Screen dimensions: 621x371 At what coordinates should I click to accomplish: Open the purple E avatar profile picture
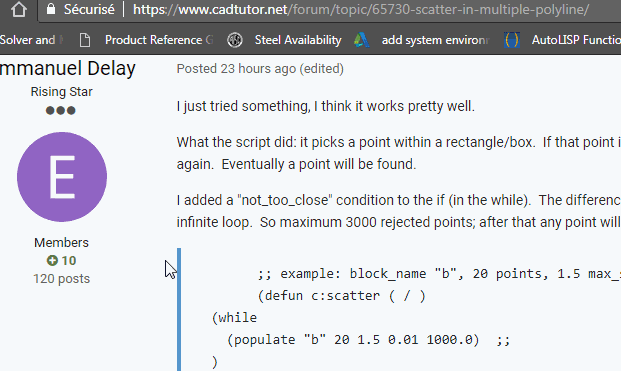pos(62,177)
